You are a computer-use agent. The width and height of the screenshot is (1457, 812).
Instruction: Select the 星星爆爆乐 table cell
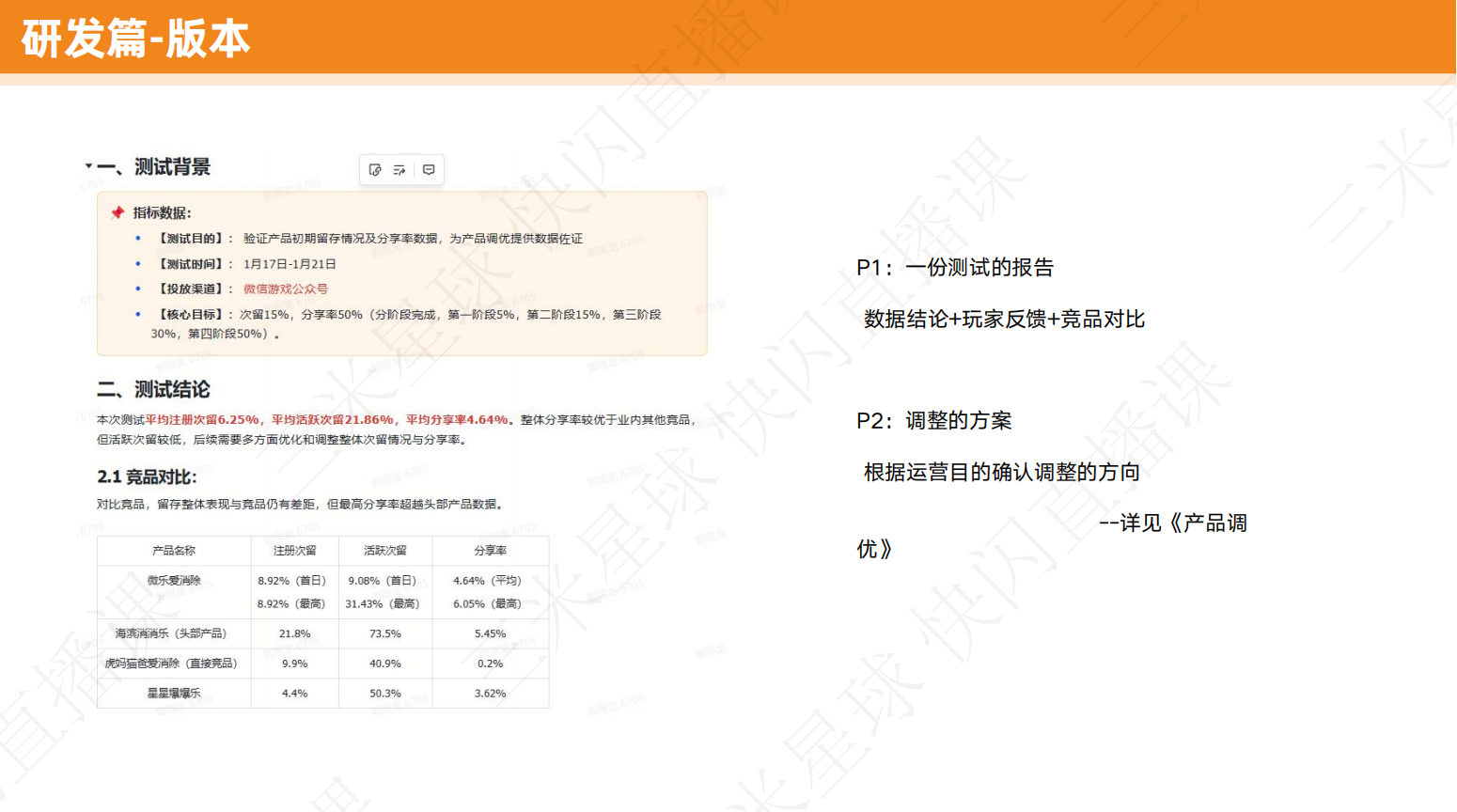pyautogui.click(x=174, y=694)
